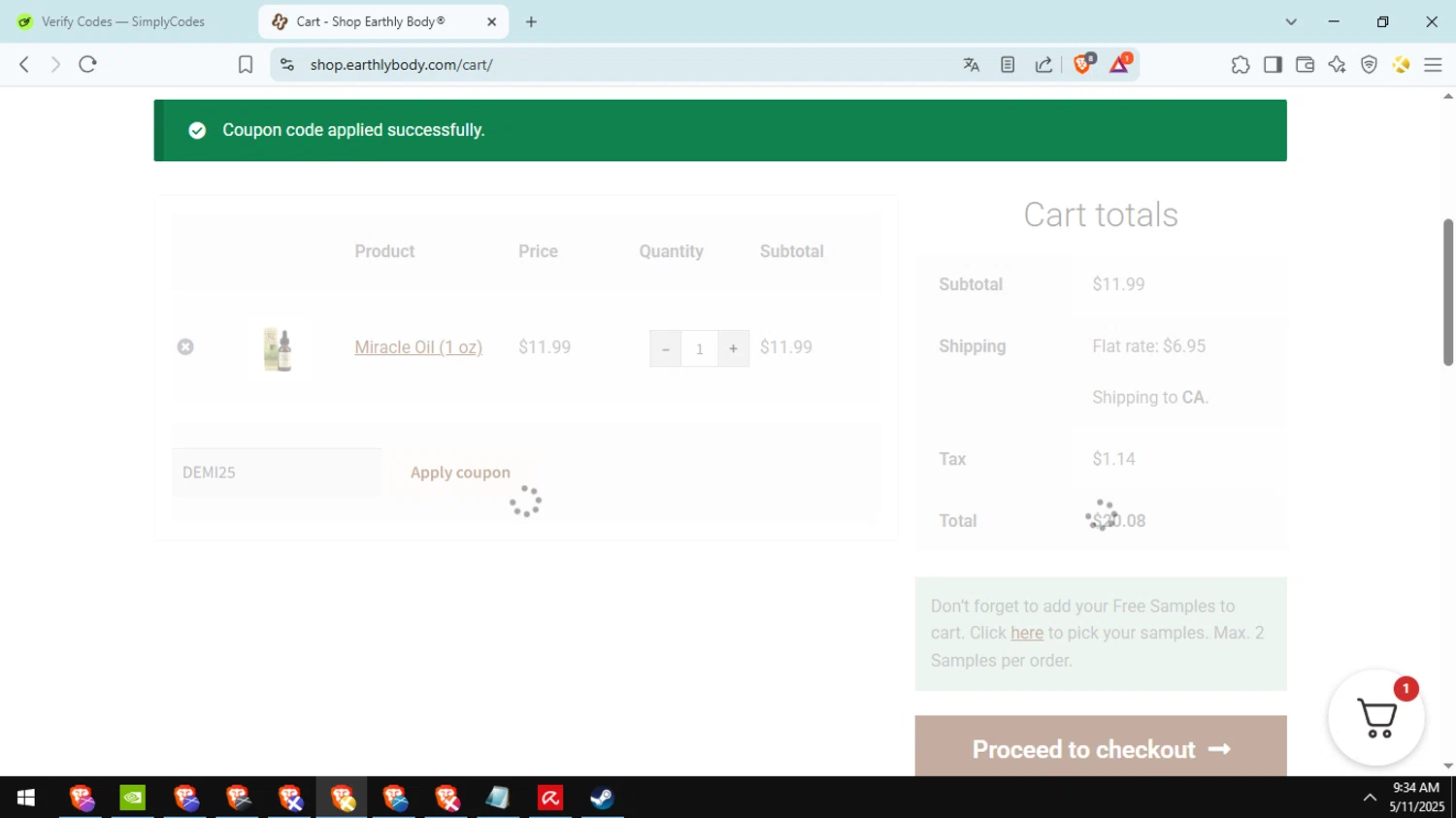
Task: Open NVIDIA app in taskbar
Action: click(133, 798)
